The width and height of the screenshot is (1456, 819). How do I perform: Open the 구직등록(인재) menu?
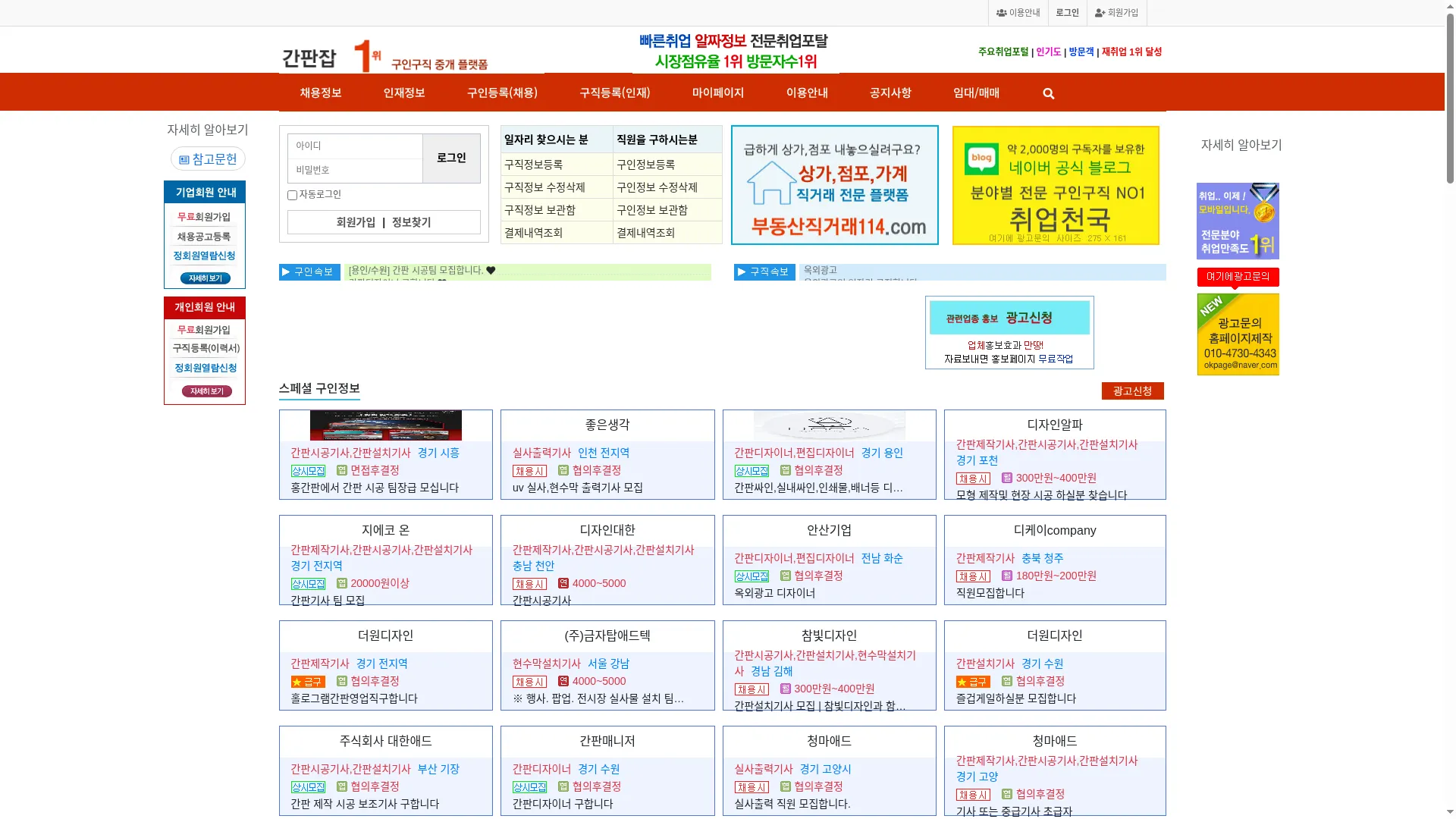(x=615, y=93)
